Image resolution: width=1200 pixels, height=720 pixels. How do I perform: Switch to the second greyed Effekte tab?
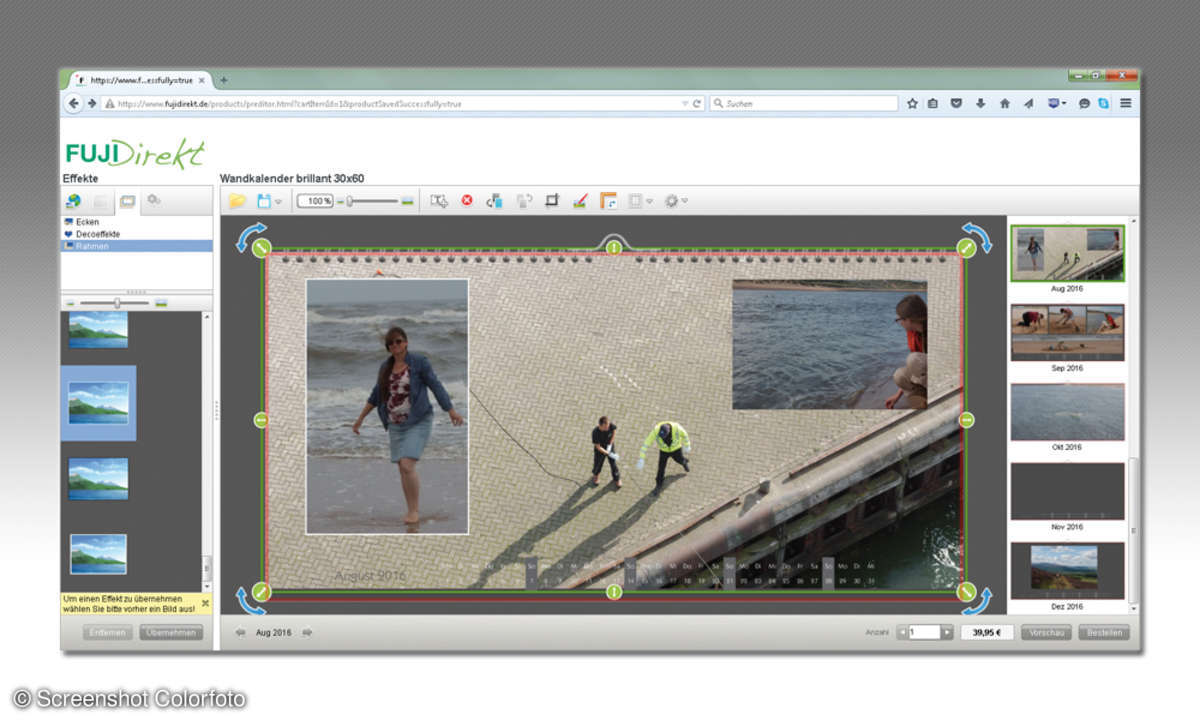100,201
